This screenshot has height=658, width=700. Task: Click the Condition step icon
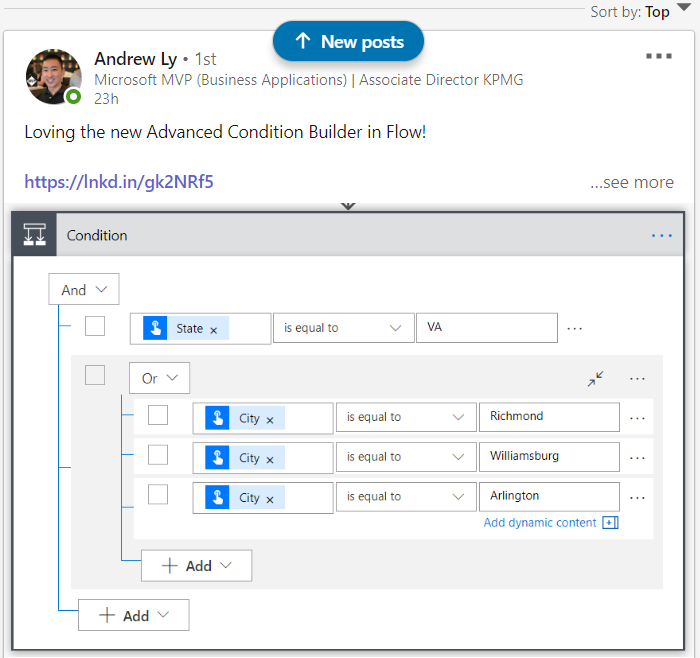[34, 234]
